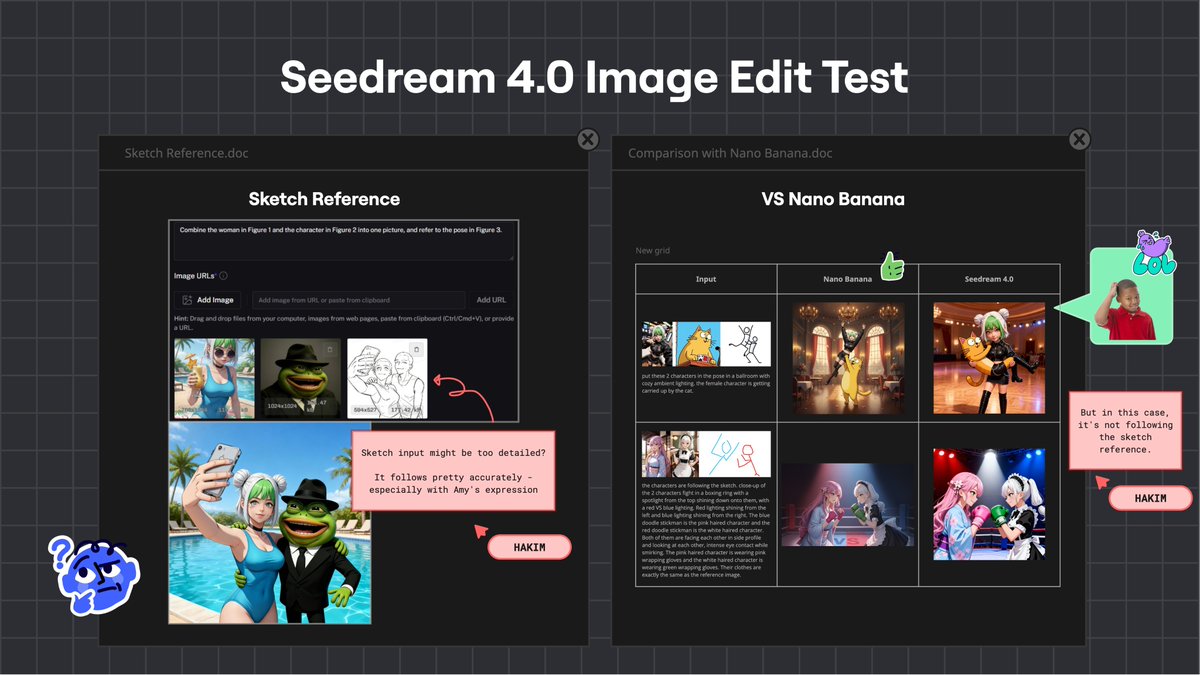Select the 'Nano Banana' table header cell
1200x675 pixels.
pyautogui.click(x=848, y=279)
